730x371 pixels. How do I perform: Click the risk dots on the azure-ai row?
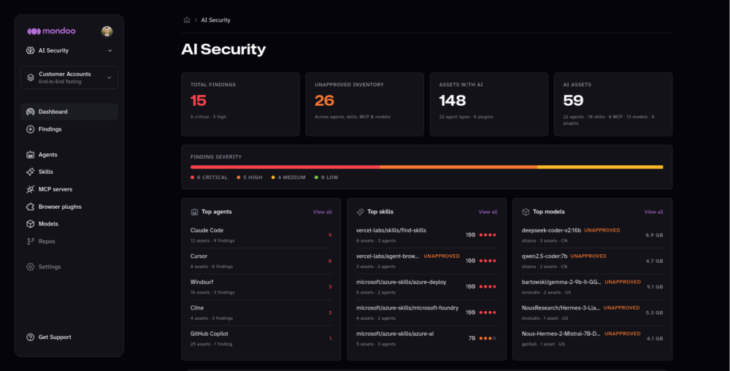[x=488, y=338]
